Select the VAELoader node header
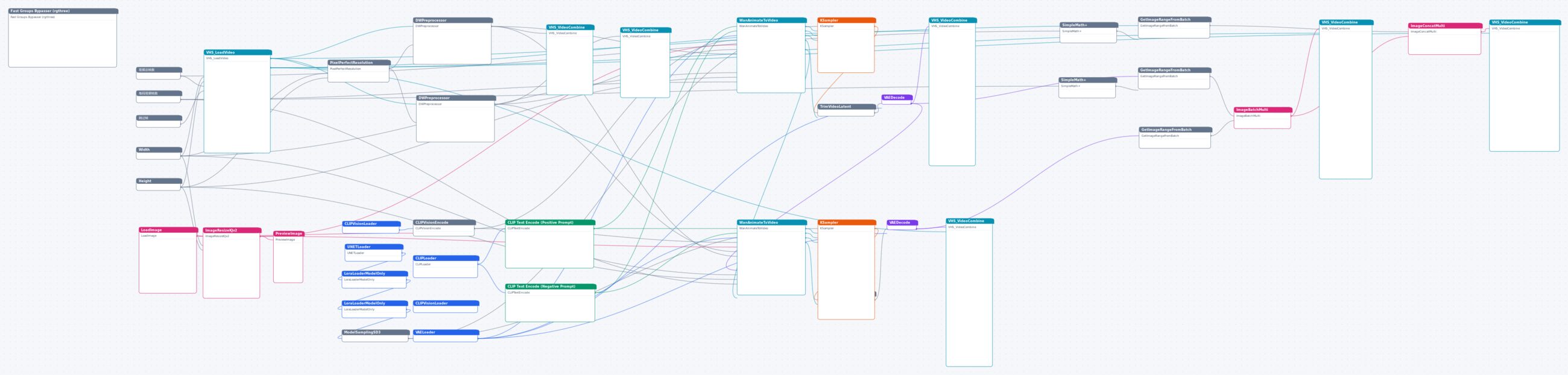The image size is (1568, 375). pyautogui.click(x=446, y=332)
